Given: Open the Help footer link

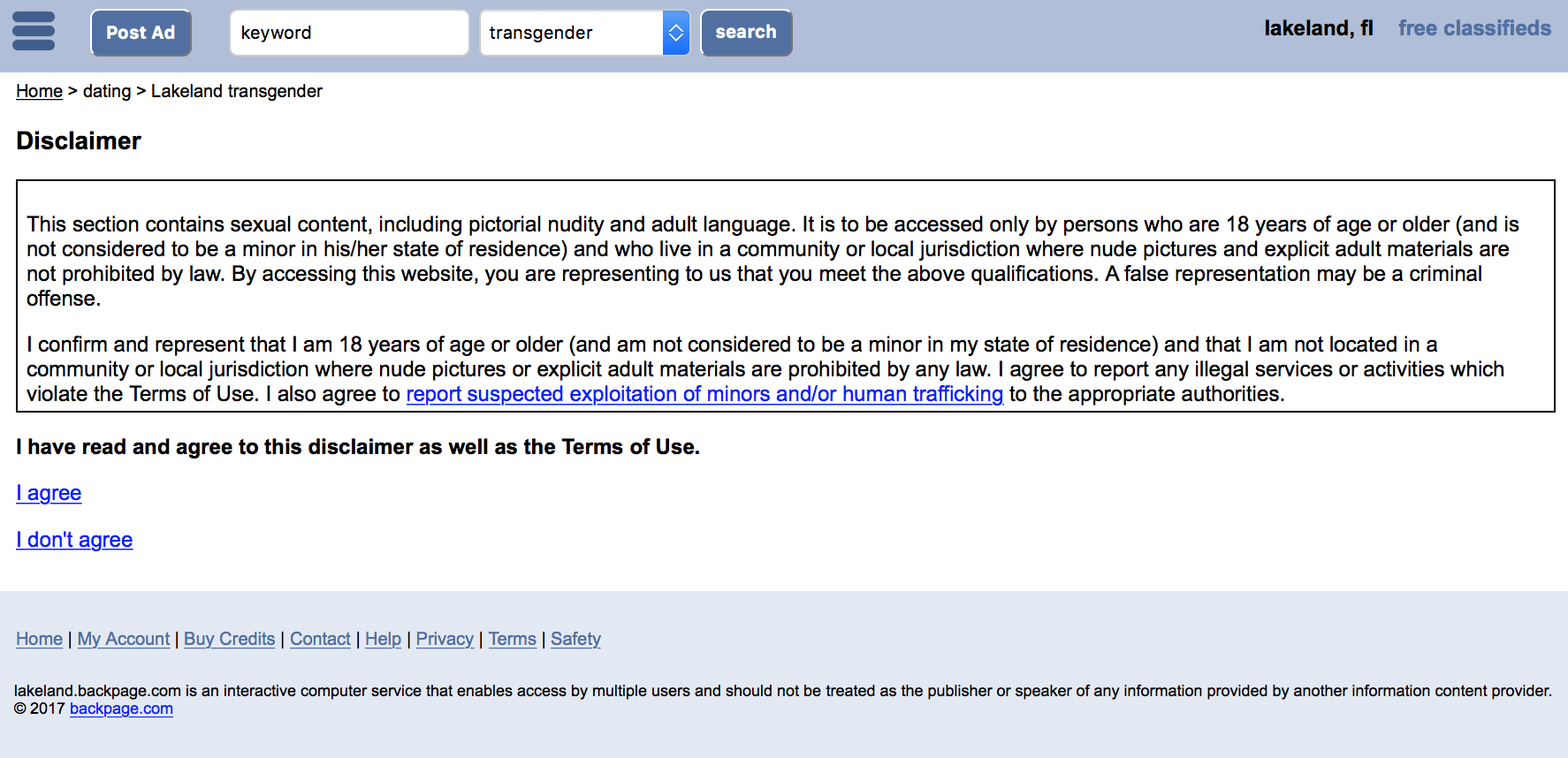Looking at the screenshot, I should [383, 639].
